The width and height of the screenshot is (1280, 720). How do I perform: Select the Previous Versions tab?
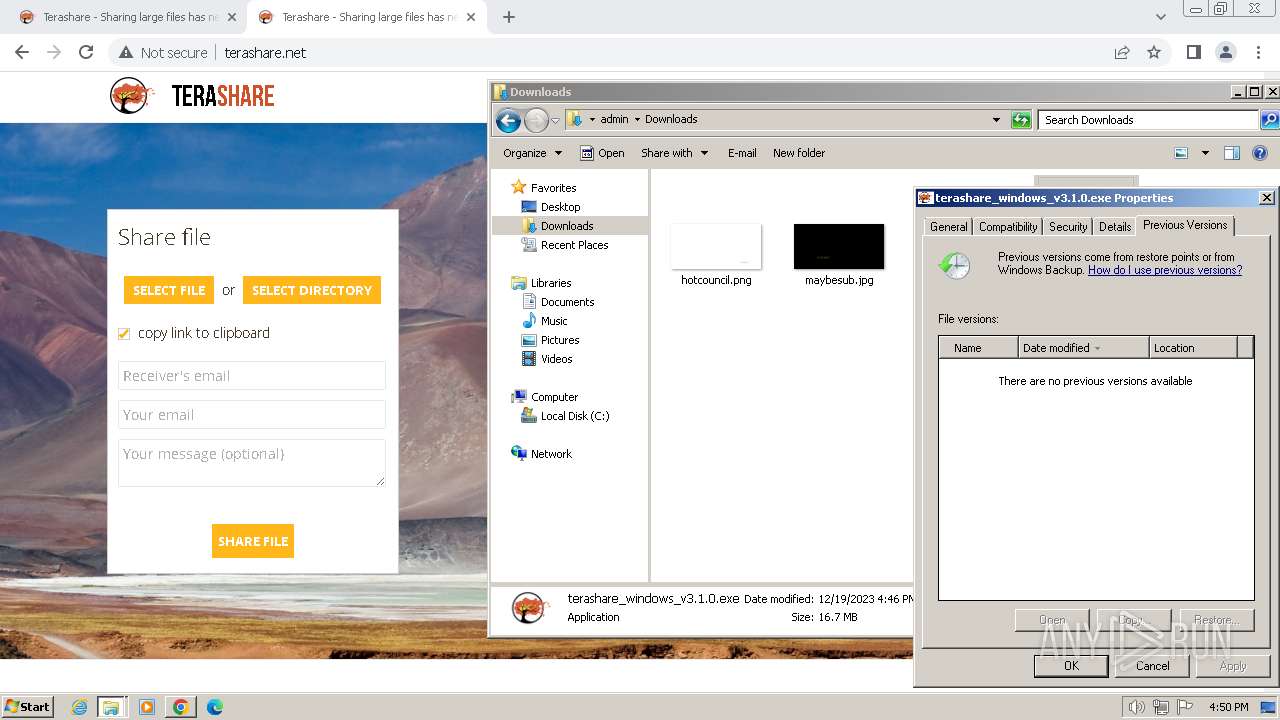pos(1185,225)
